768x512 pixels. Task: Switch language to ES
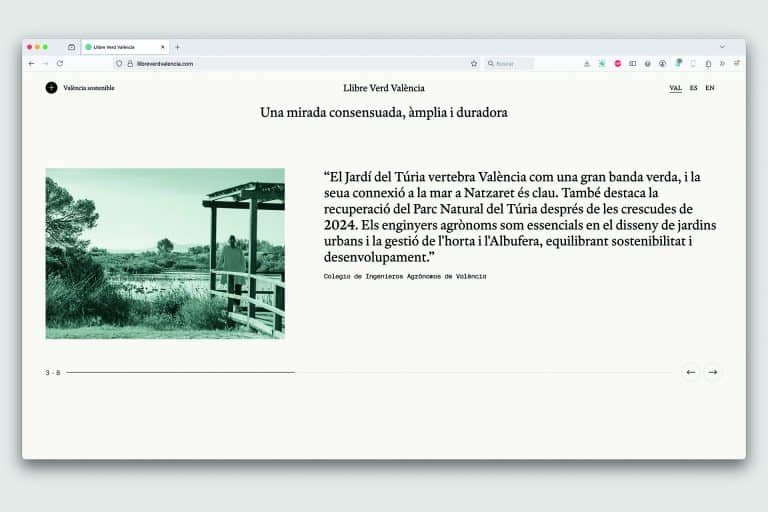pos(694,88)
